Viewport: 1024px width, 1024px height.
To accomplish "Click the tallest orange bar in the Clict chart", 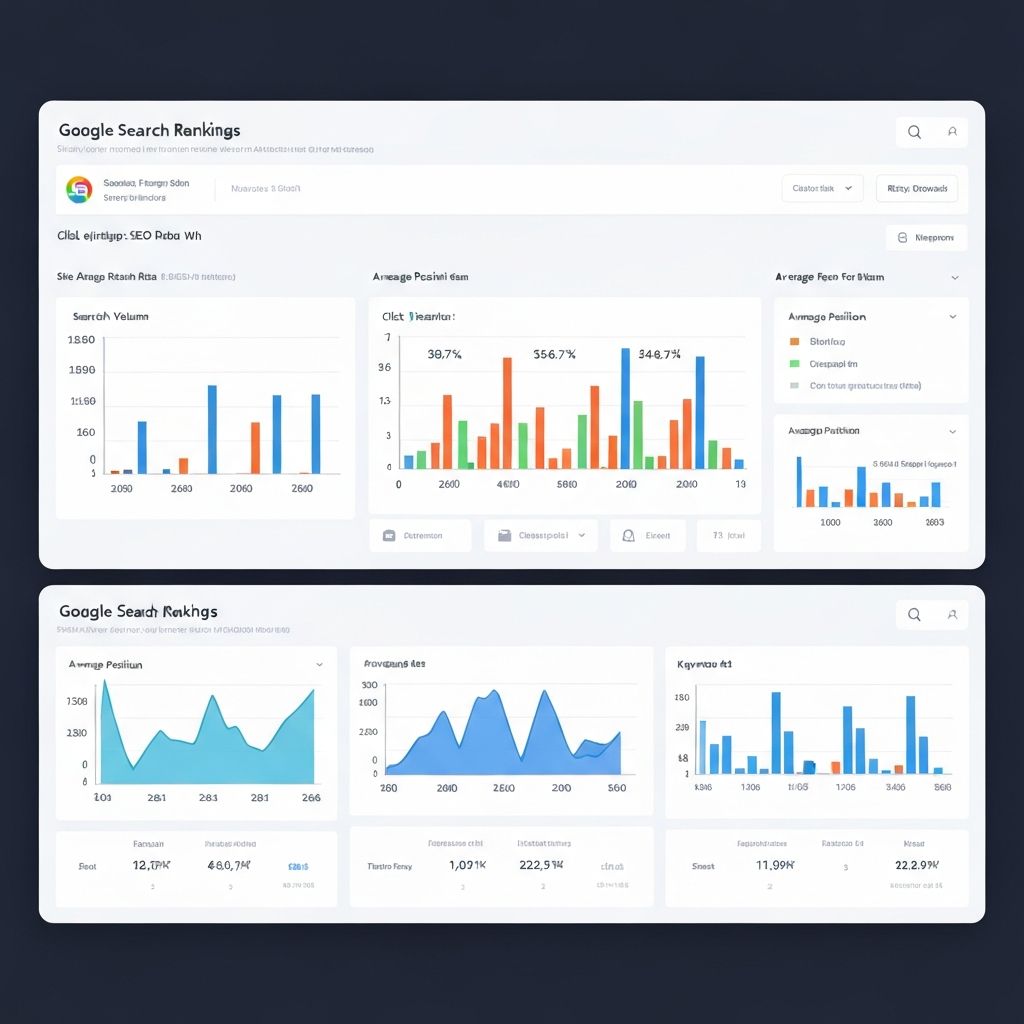I will pos(507,413).
